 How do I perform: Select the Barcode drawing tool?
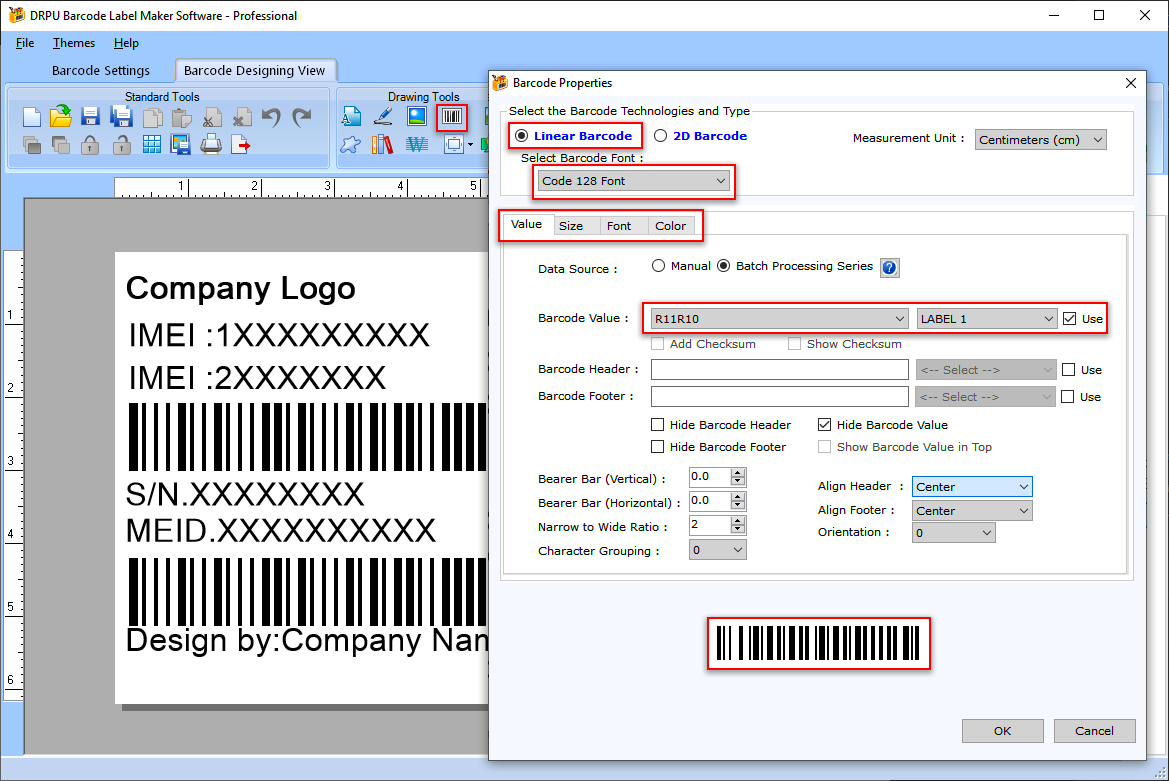(452, 117)
